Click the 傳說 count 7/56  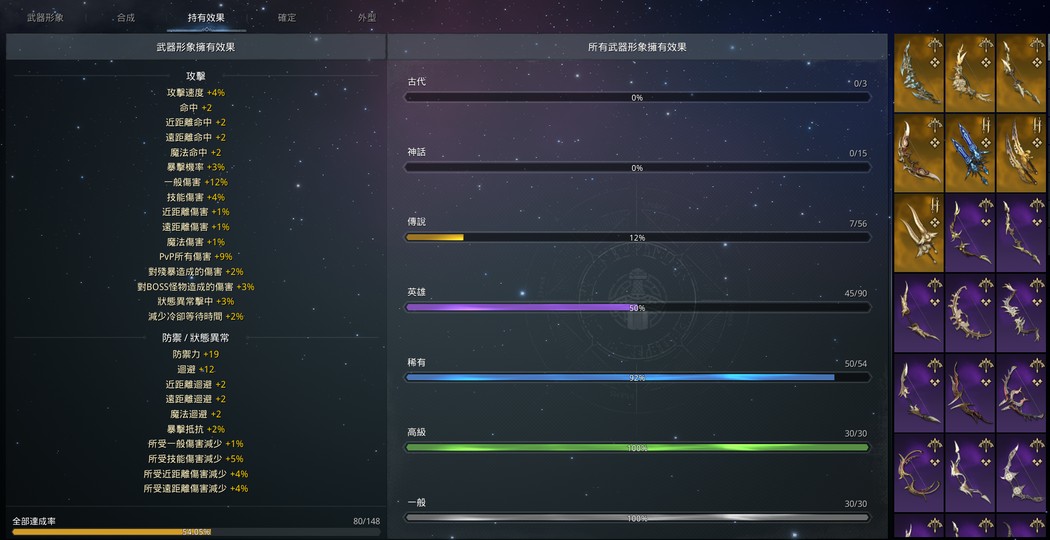coord(858,224)
